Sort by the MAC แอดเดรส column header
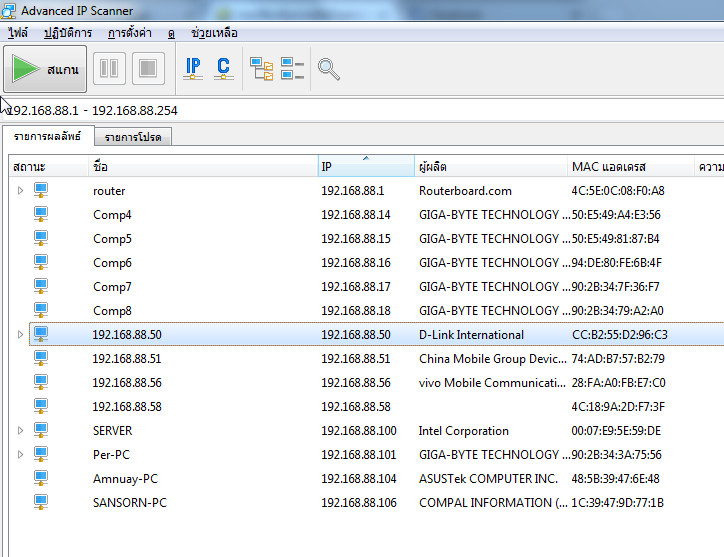724x557 pixels. (631, 166)
